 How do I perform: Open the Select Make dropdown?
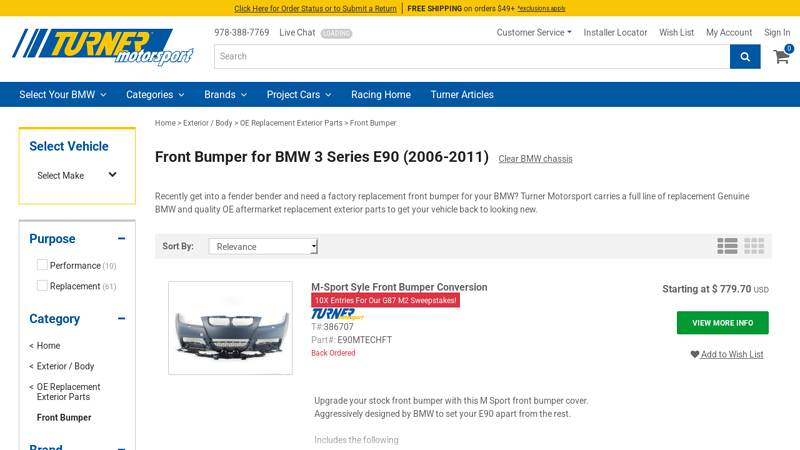point(77,175)
